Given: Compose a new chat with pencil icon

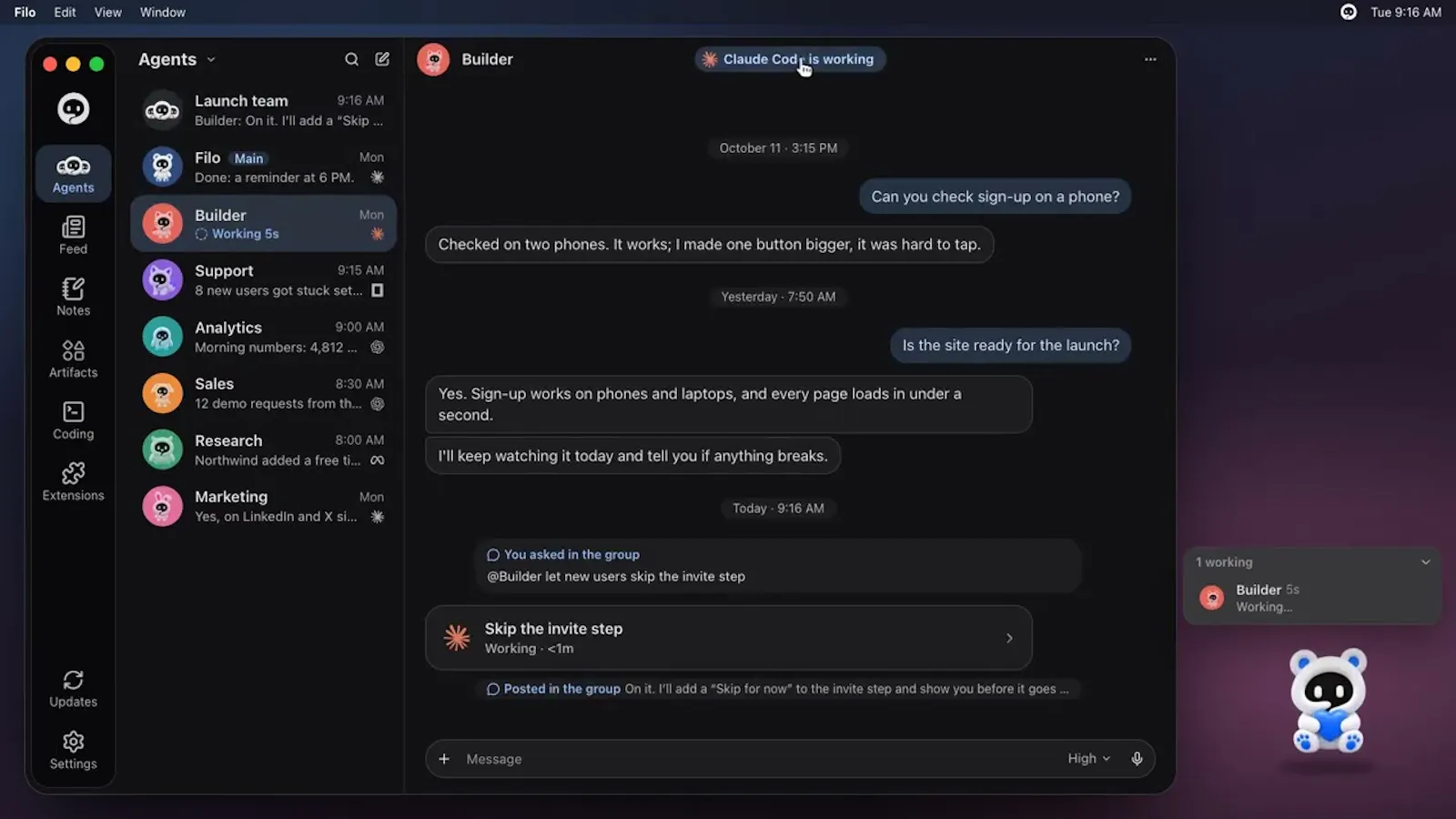Looking at the screenshot, I should pyautogui.click(x=382, y=59).
